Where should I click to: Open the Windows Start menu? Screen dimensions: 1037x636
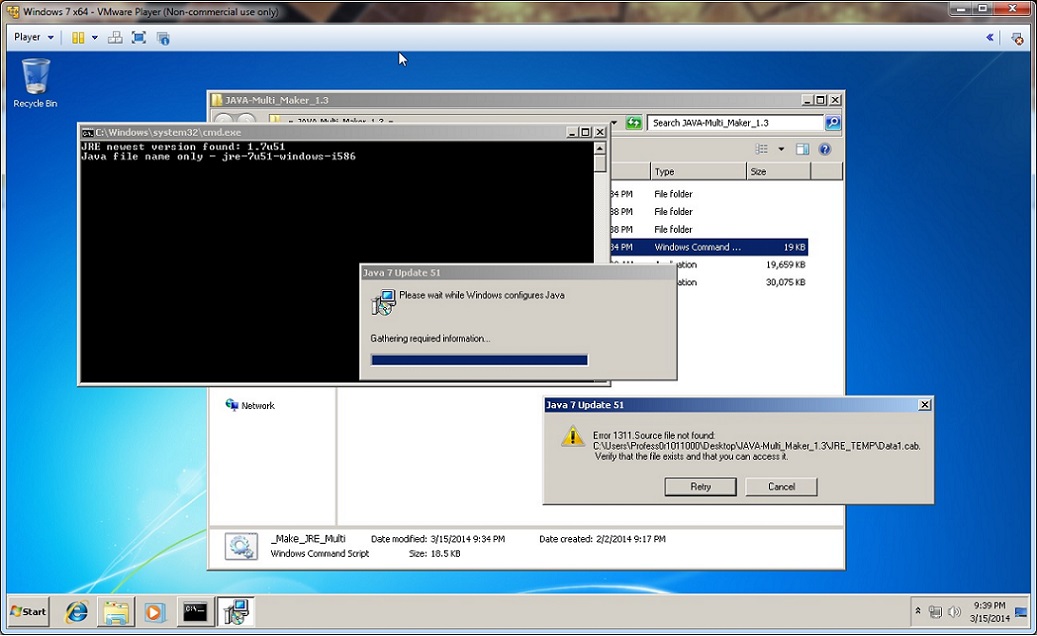click(x=28, y=612)
